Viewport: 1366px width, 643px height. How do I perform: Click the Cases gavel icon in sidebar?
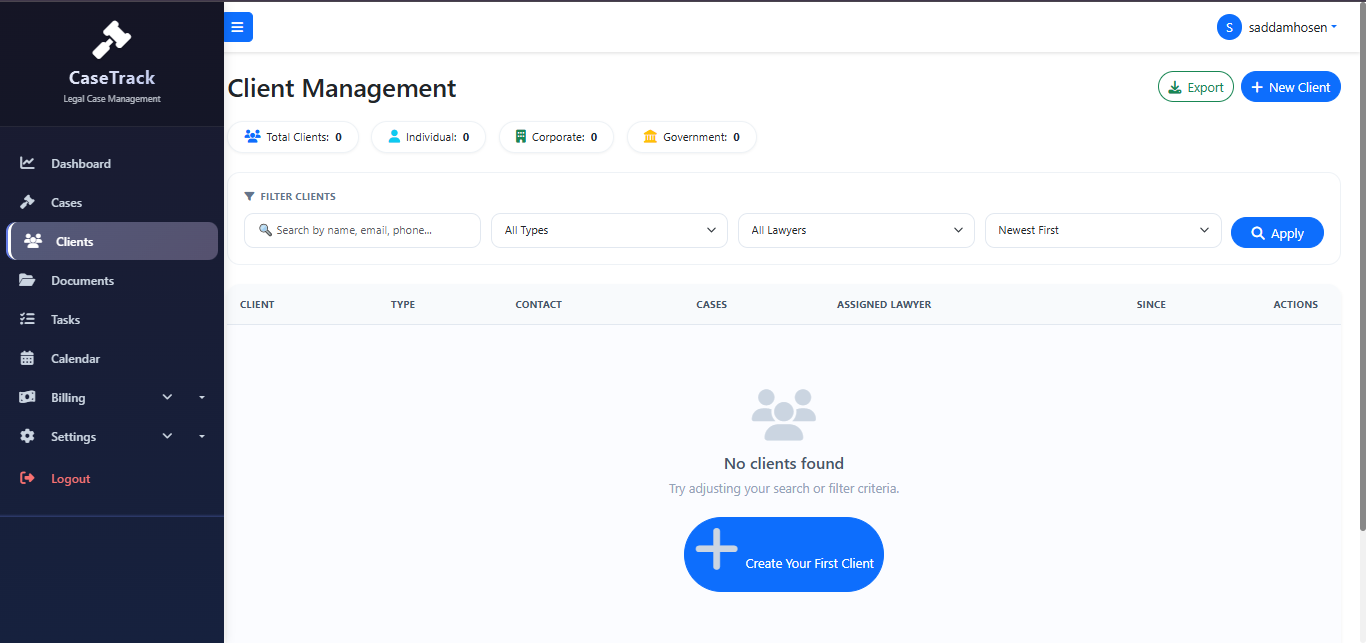click(x=28, y=202)
